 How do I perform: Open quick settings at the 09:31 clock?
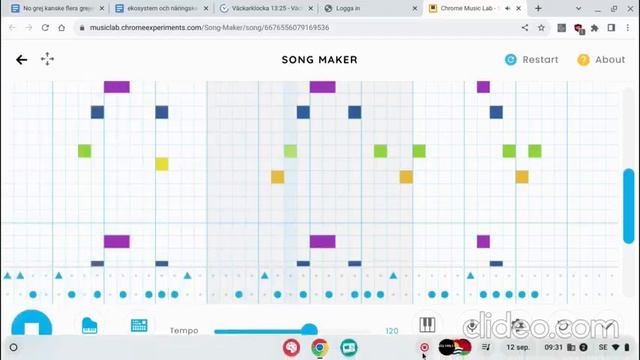click(553, 347)
